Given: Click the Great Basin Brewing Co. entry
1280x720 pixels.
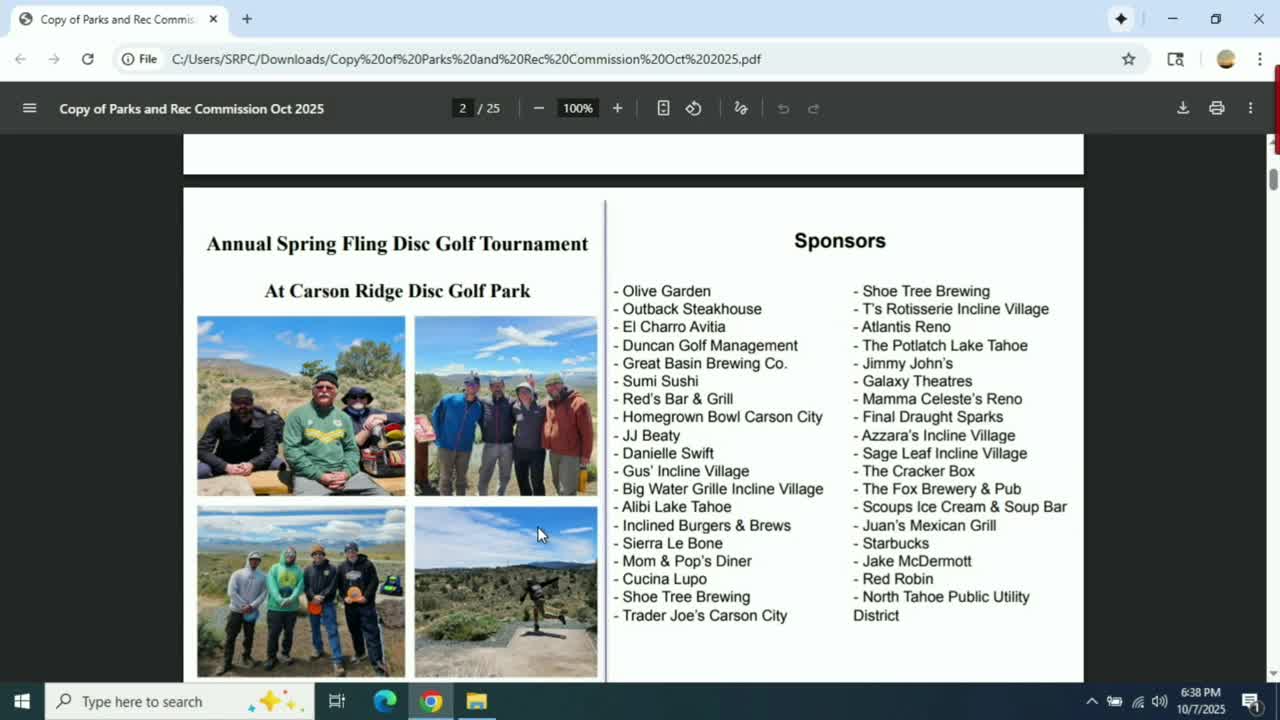Looking at the screenshot, I should pos(700,363).
